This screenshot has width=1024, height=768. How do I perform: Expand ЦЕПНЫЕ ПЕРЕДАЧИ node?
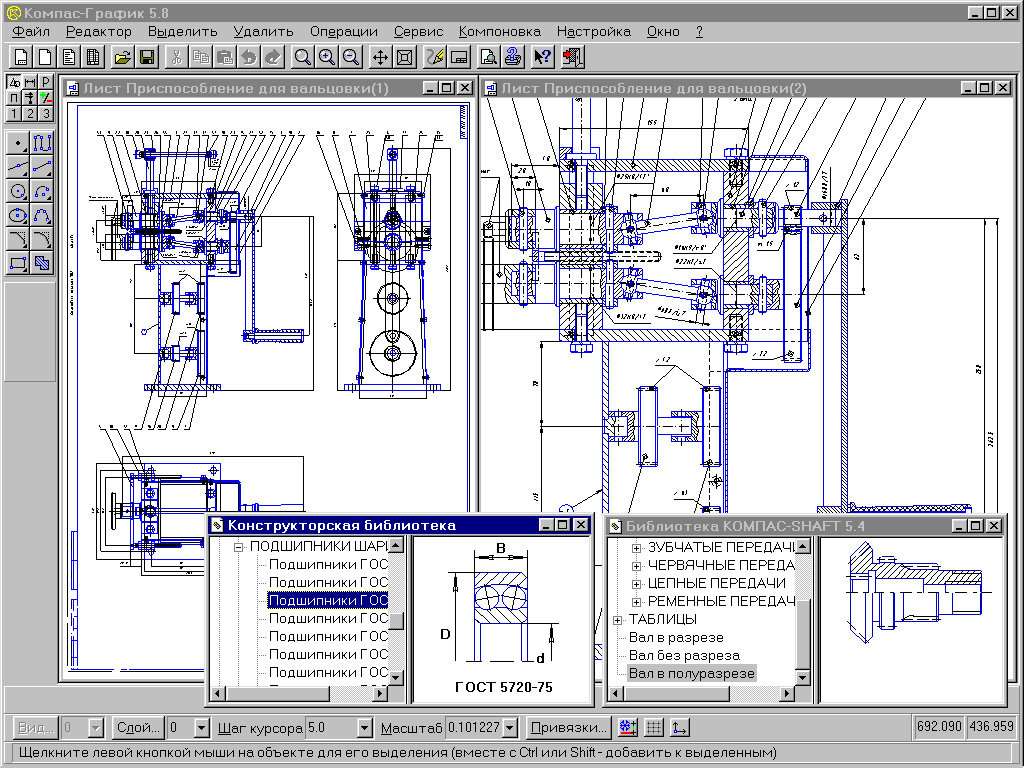[636, 584]
